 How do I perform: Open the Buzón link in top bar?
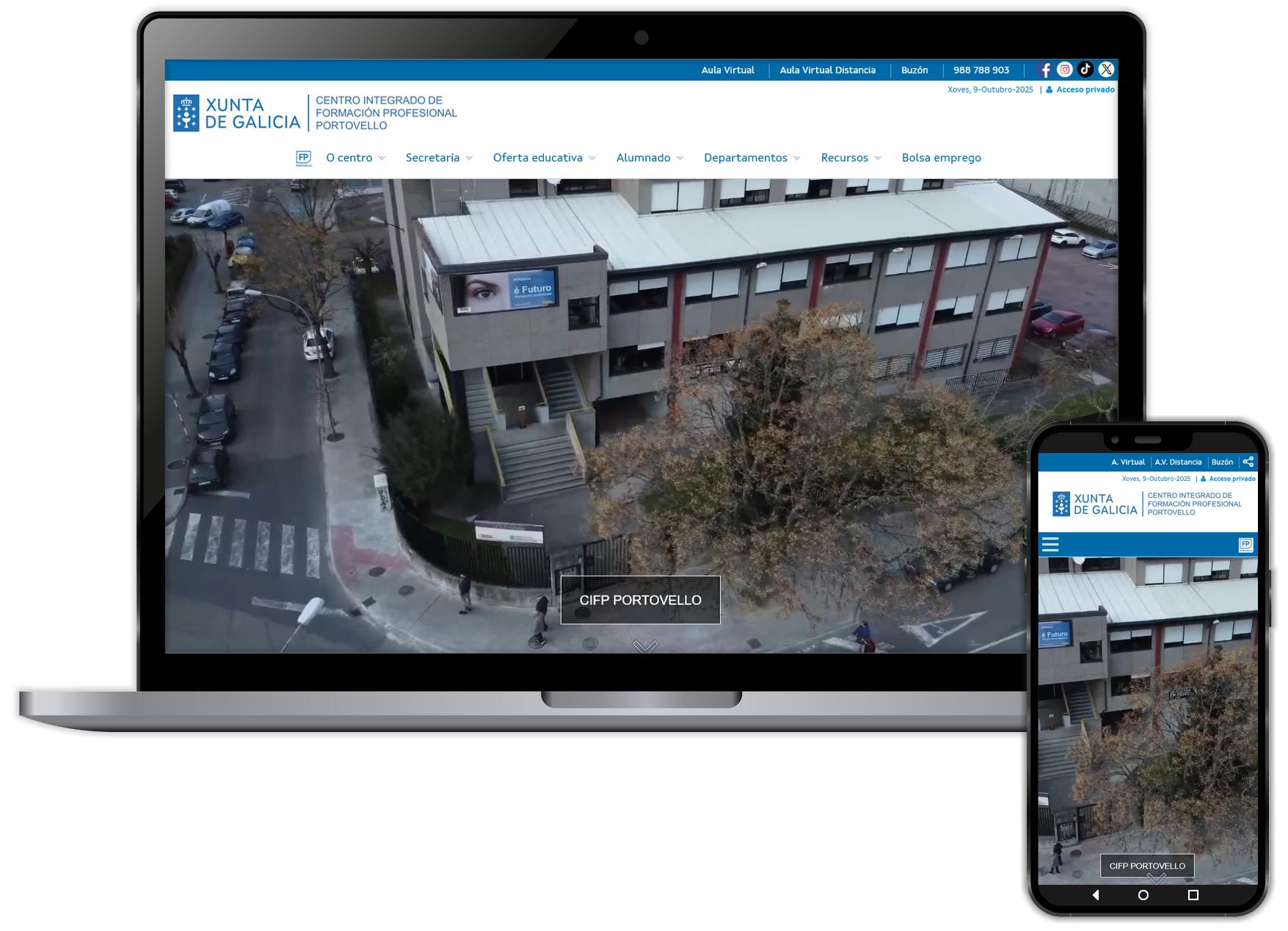coord(914,70)
